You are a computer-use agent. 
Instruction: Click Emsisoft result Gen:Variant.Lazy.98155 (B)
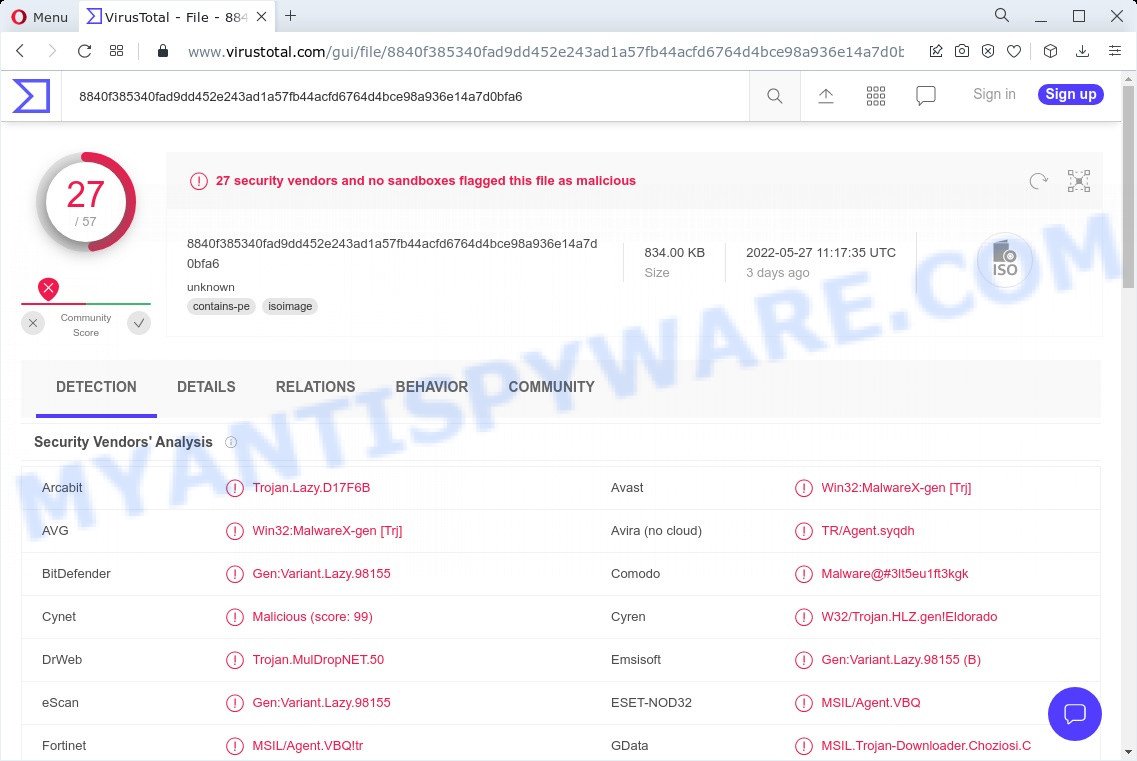(901, 659)
